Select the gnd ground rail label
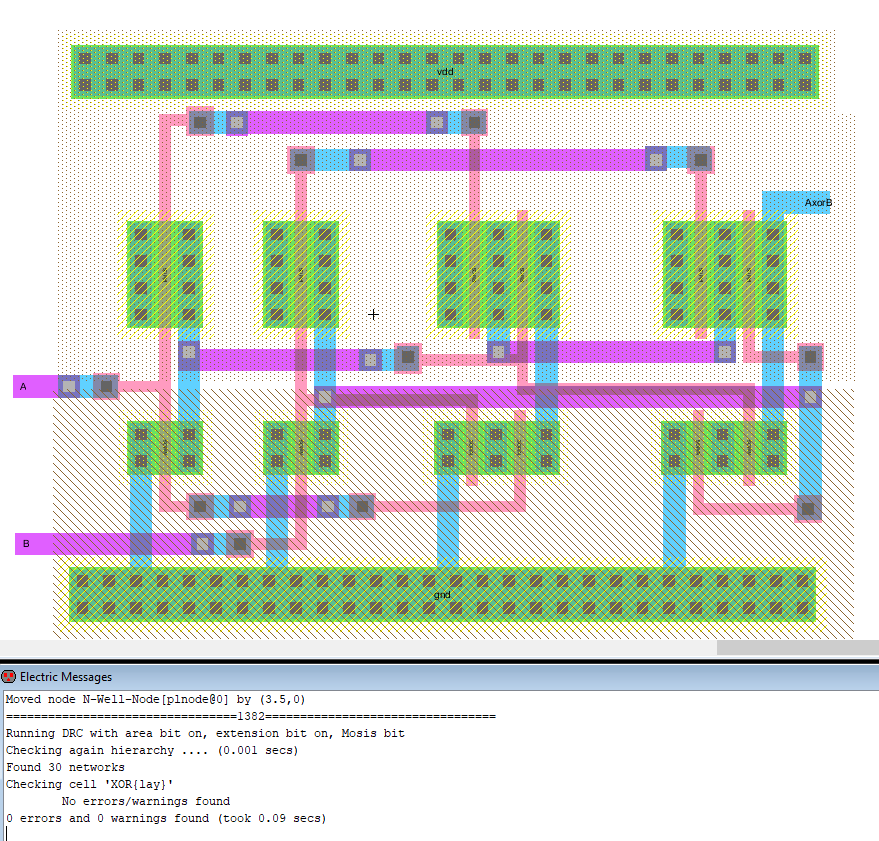The height and width of the screenshot is (841, 879). pyautogui.click(x=442, y=594)
